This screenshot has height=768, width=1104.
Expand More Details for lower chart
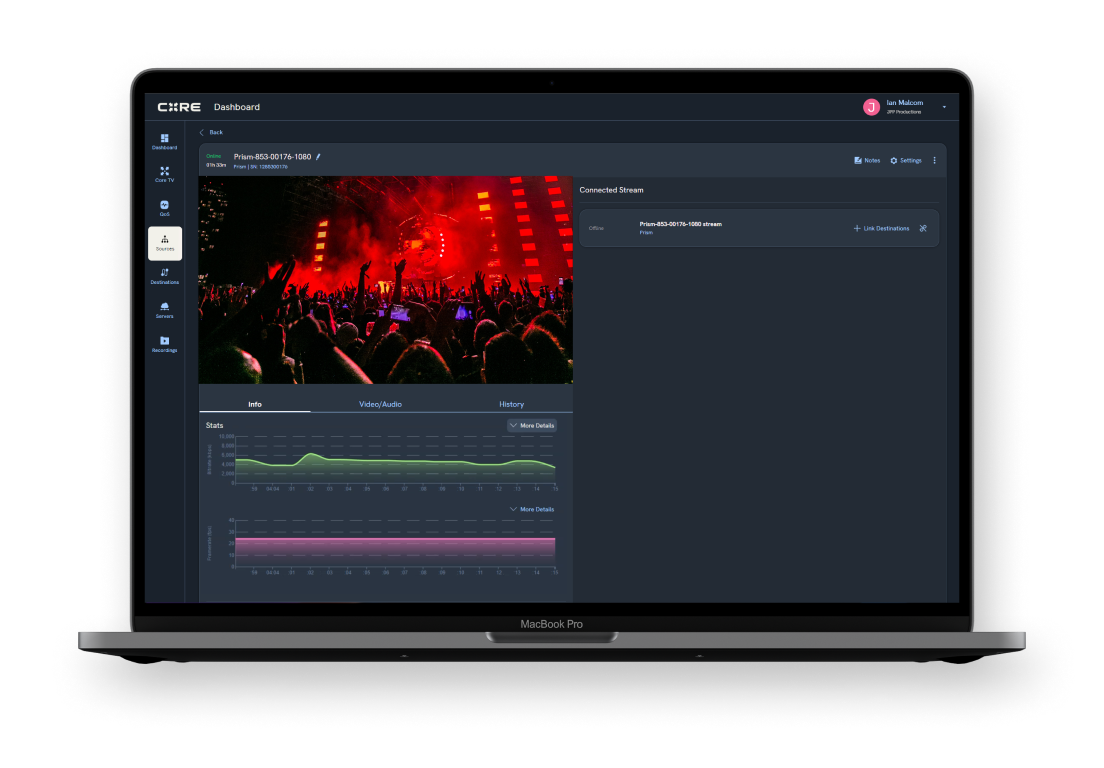click(532, 509)
